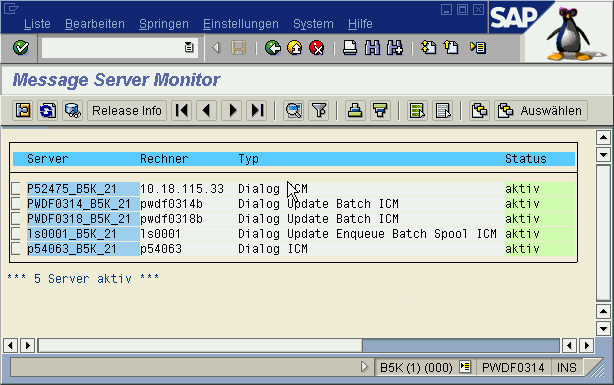Click PWDF0314 host field in status bar
The width and height of the screenshot is (614, 385).
(513, 367)
